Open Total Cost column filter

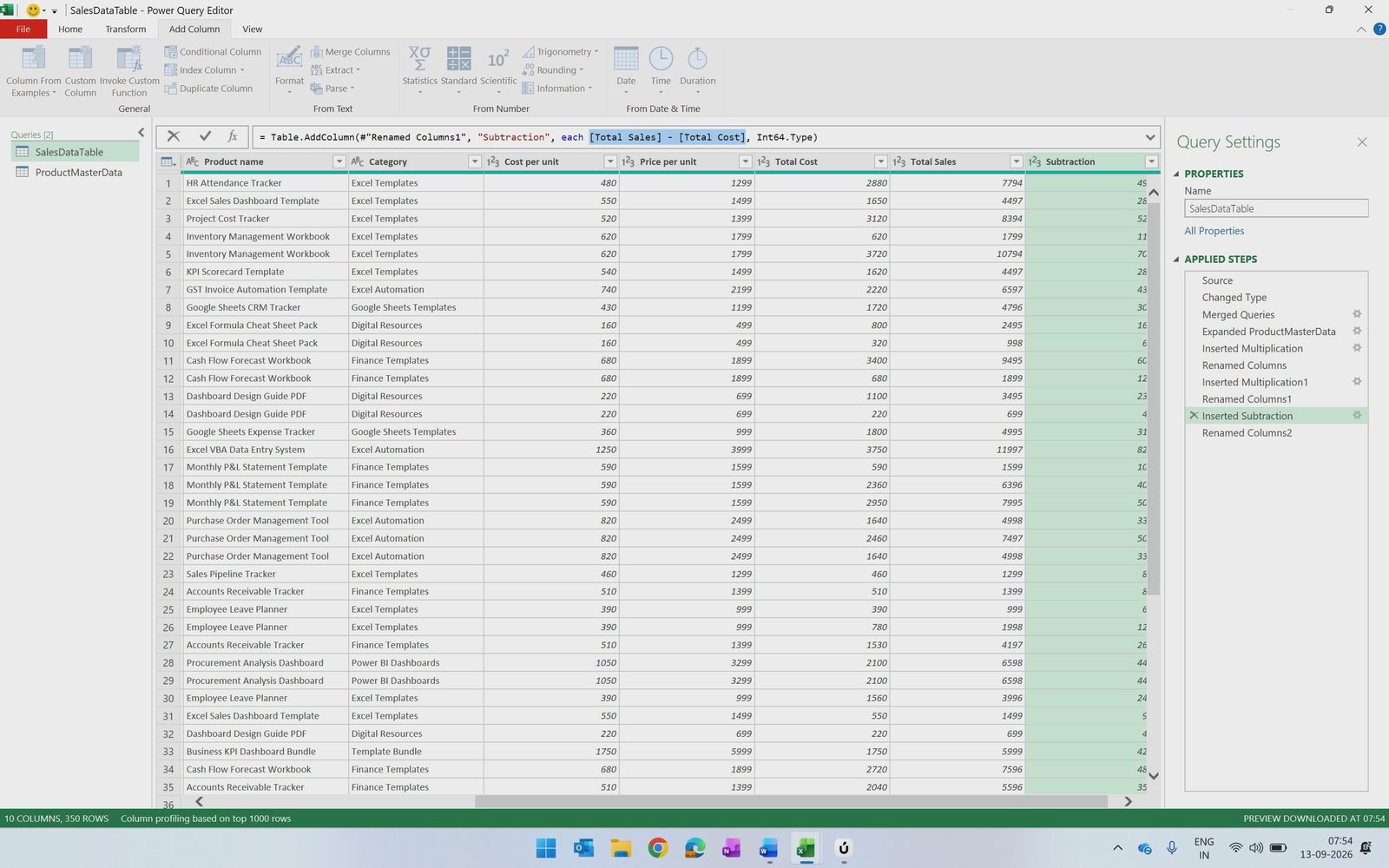point(880,161)
